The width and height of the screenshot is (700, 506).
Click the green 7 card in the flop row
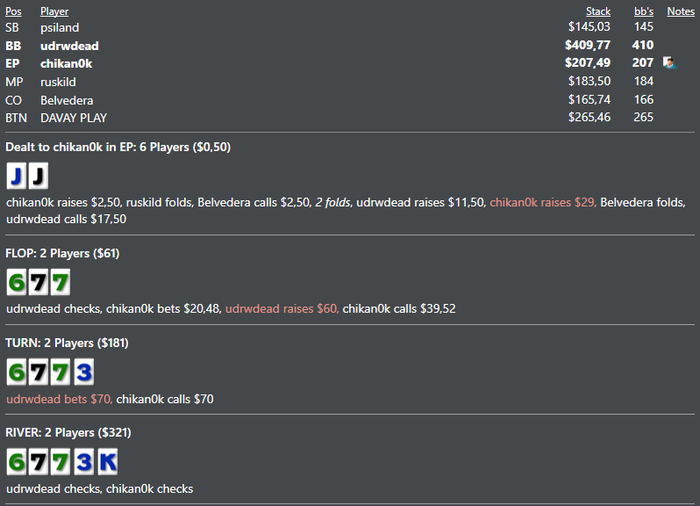click(x=38, y=282)
